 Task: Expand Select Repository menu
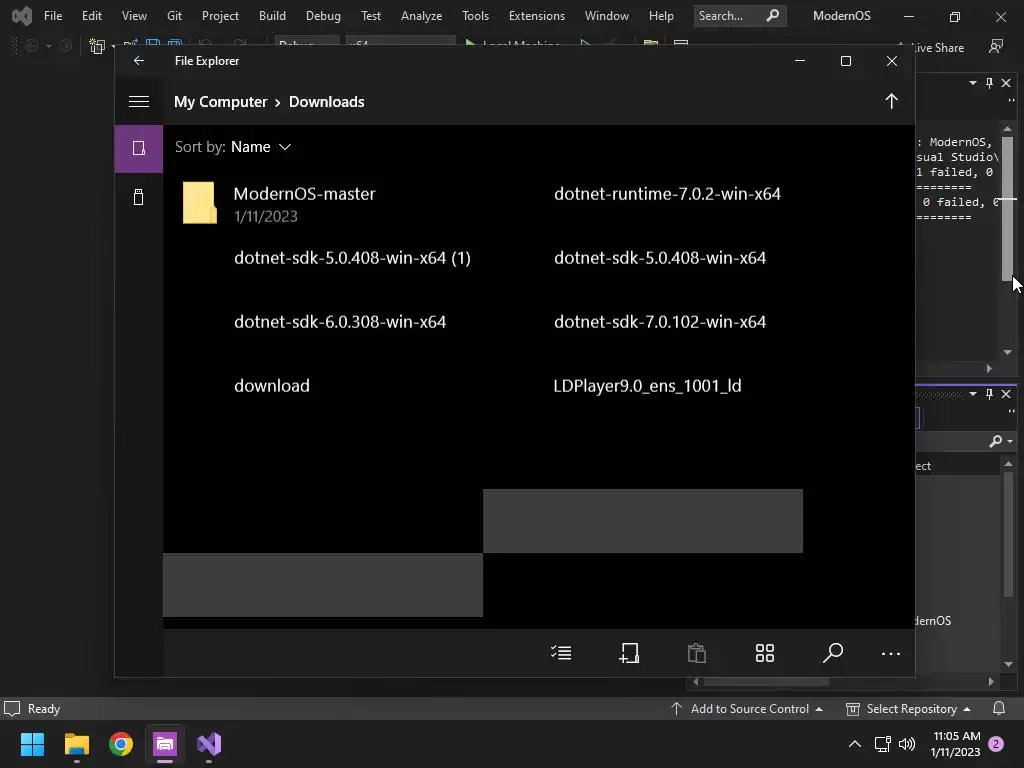pos(908,709)
